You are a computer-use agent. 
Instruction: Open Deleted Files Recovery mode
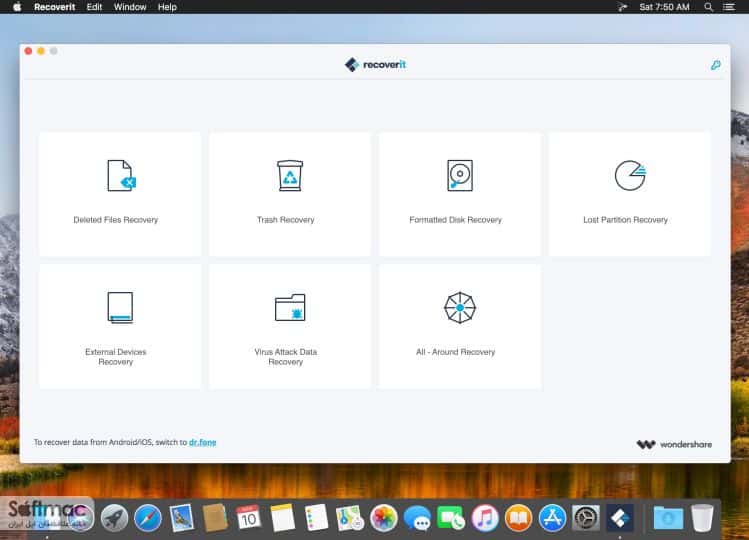coord(120,194)
